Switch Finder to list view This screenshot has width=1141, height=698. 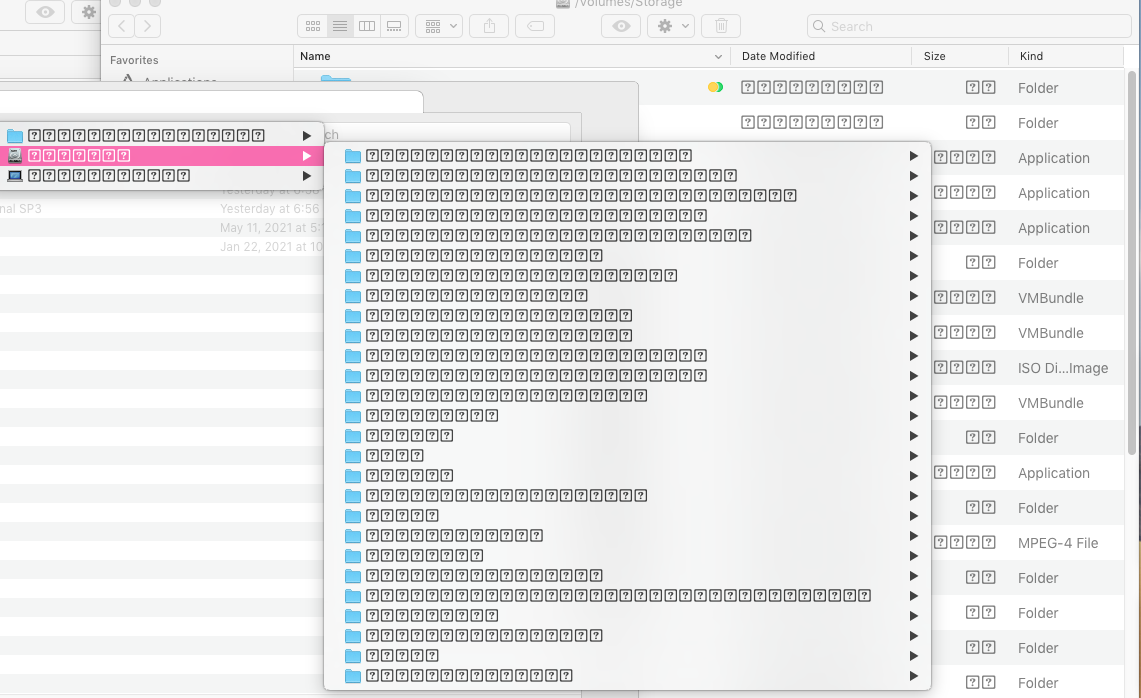[340, 26]
